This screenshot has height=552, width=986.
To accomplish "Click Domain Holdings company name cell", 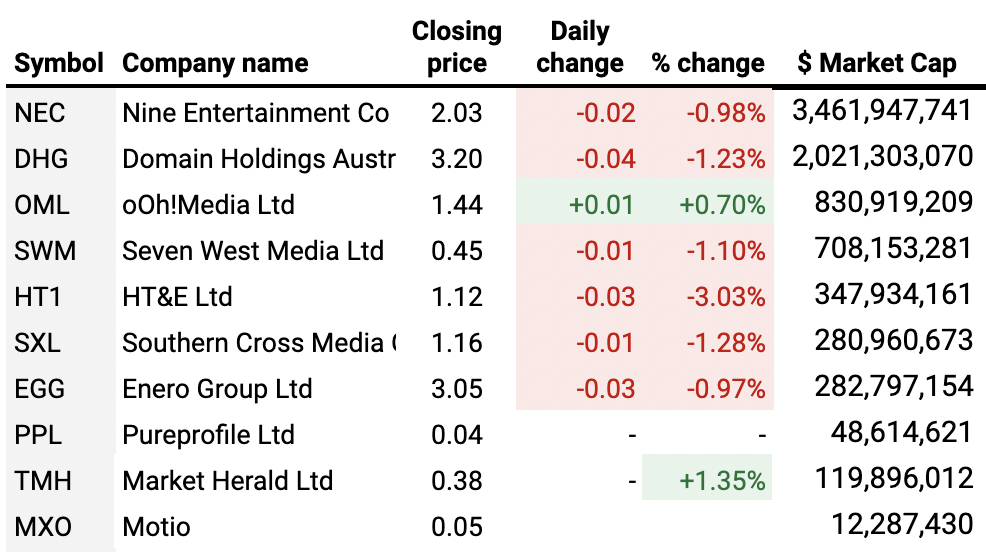I will 258,159.
